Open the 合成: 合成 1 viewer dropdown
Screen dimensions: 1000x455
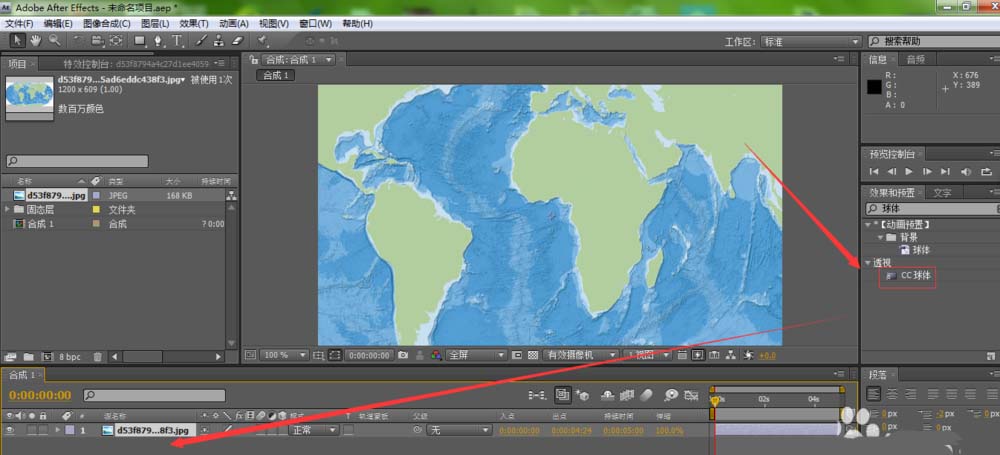pos(299,59)
